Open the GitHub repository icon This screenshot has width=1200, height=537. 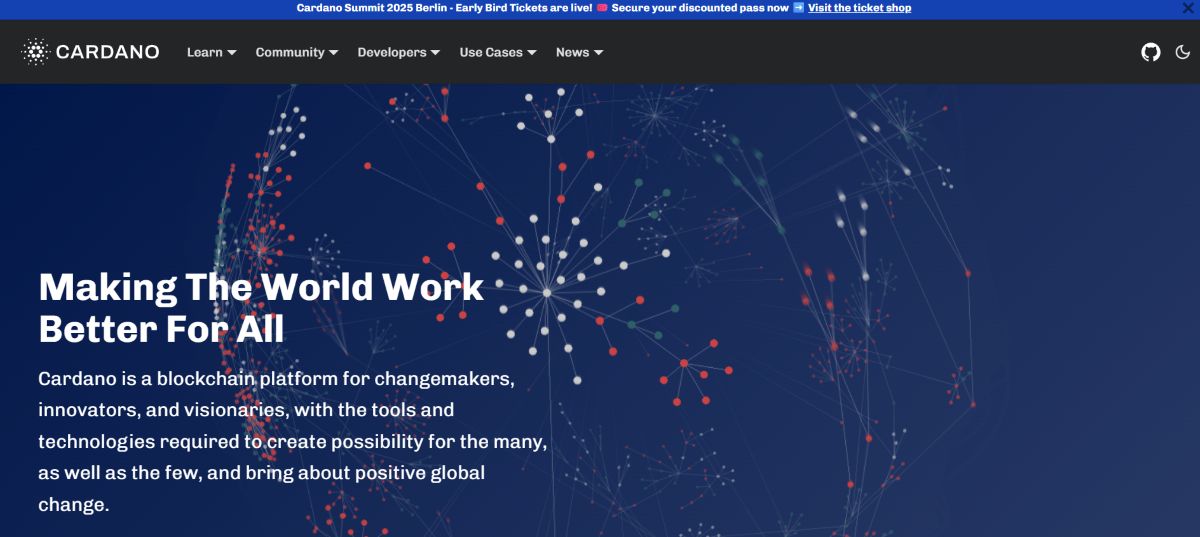(x=1151, y=52)
